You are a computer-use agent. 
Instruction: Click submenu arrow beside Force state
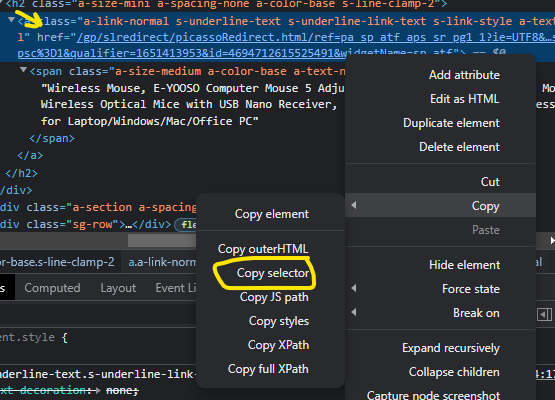(x=354, y=288)
